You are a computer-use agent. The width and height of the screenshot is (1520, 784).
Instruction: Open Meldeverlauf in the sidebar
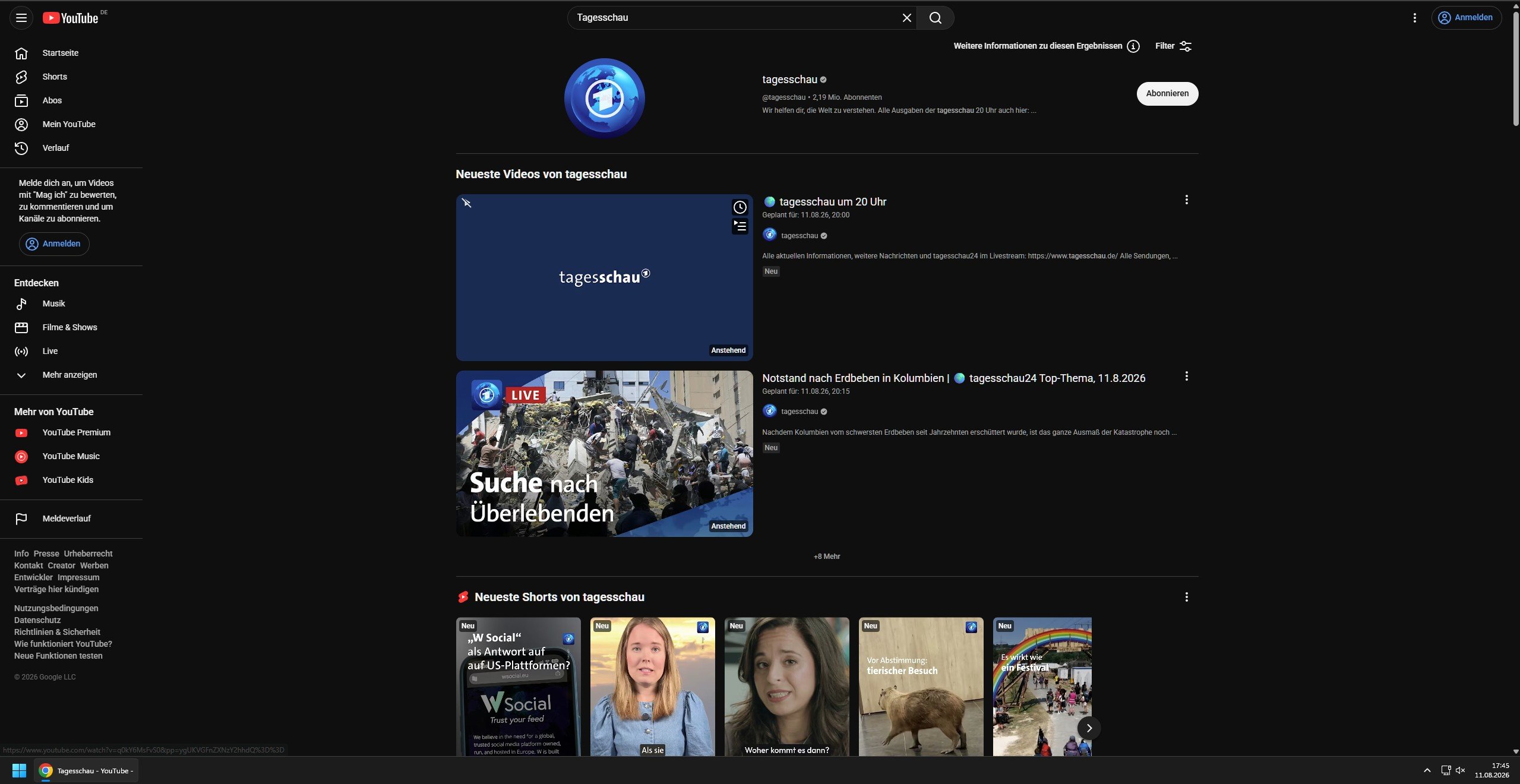71,519
